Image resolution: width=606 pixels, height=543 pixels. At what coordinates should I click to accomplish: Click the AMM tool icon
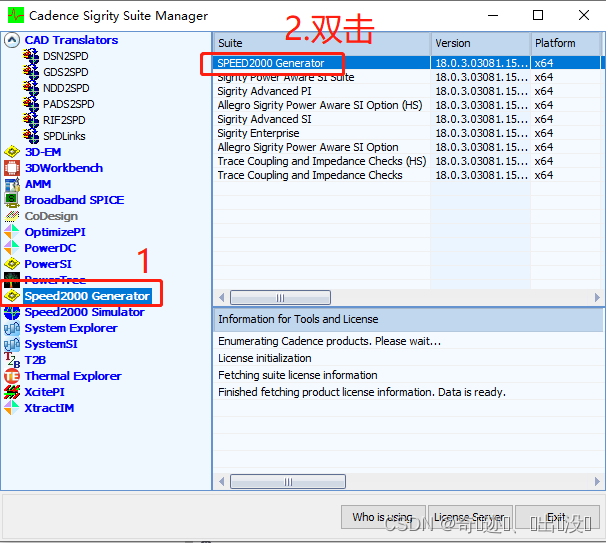point(12,184)
